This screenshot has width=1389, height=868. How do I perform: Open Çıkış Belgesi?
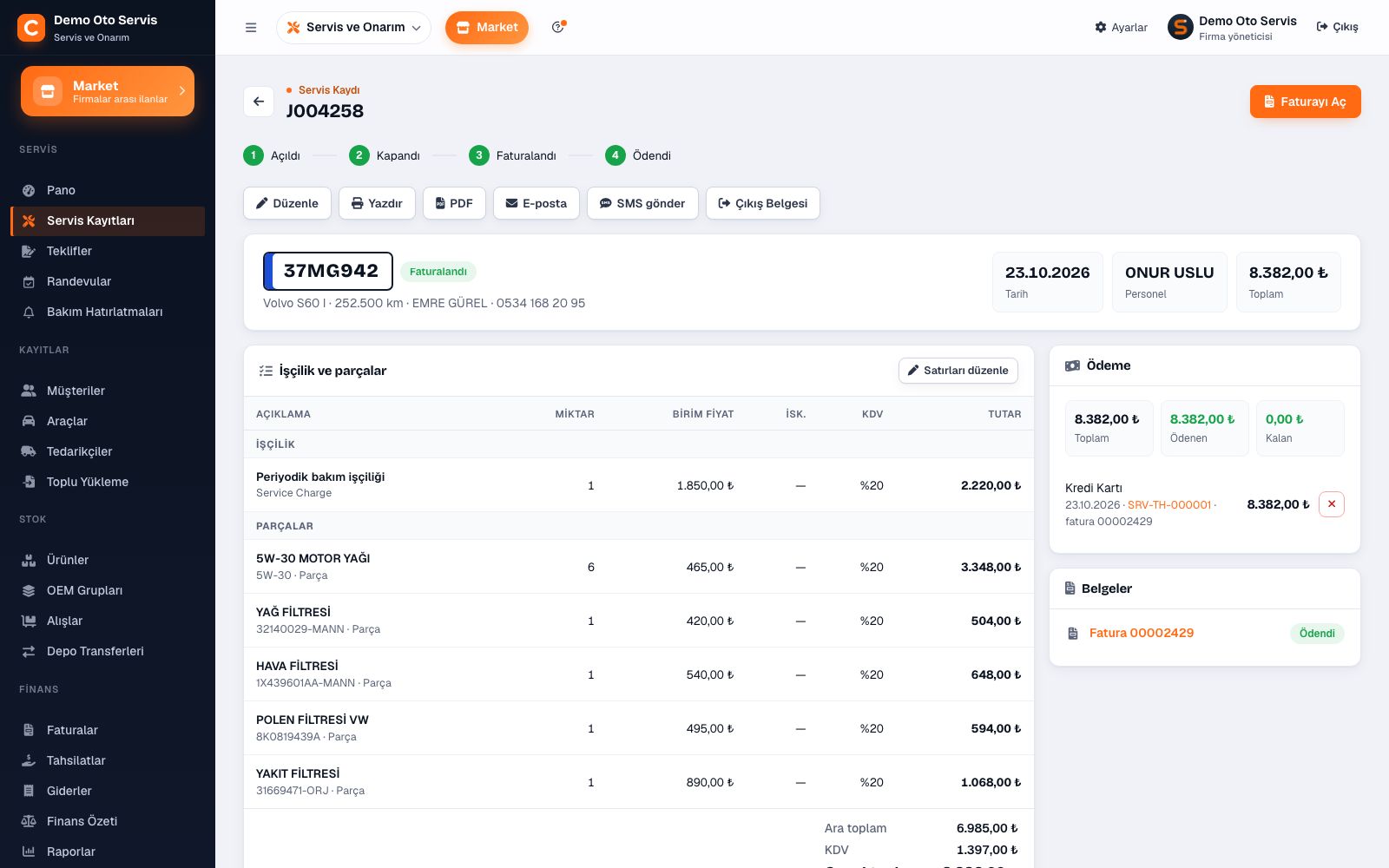[763, 203]
